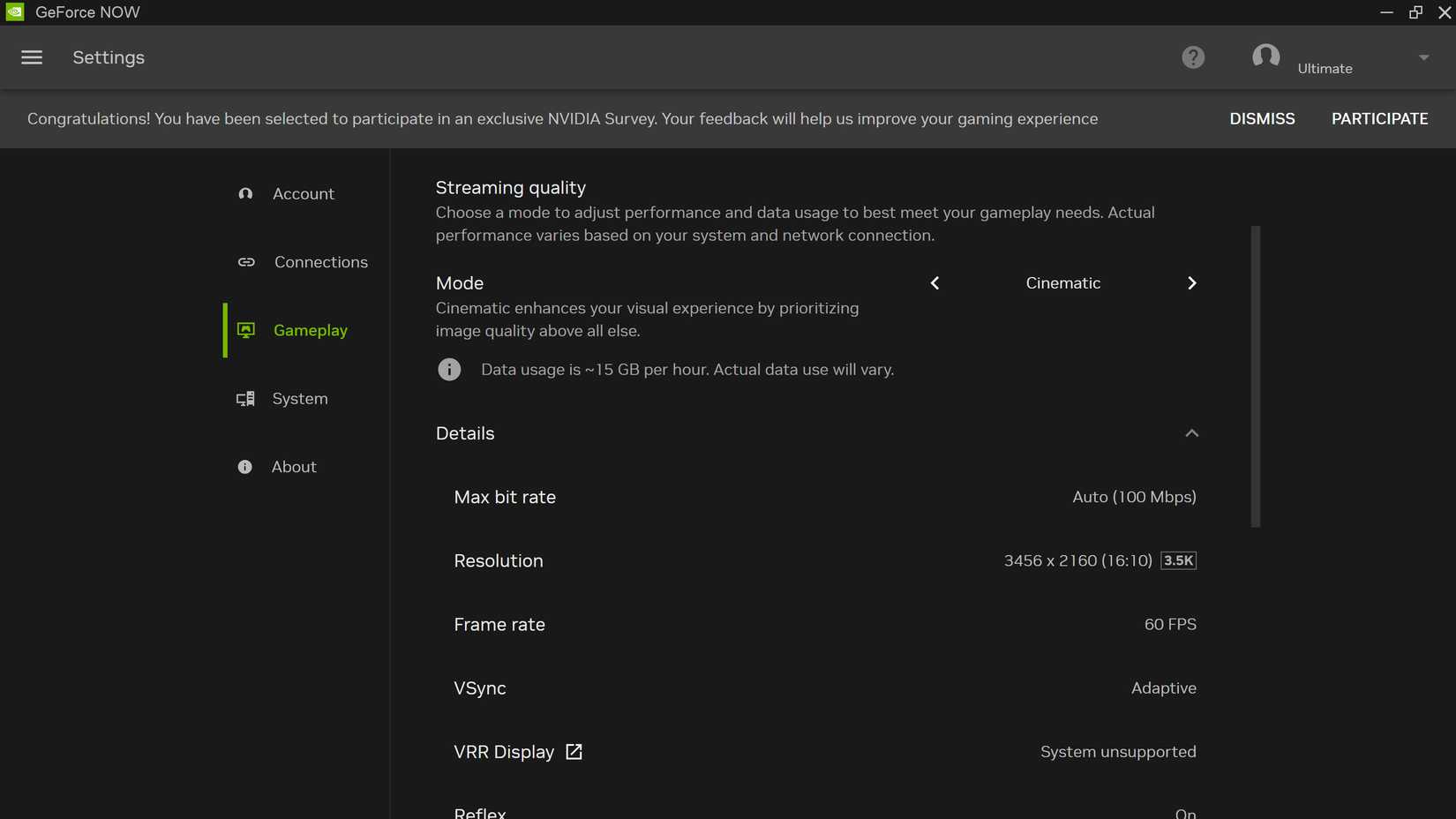
Task: Select next streaming Mode with right chevron
Action: click(x=1191, y=283)
